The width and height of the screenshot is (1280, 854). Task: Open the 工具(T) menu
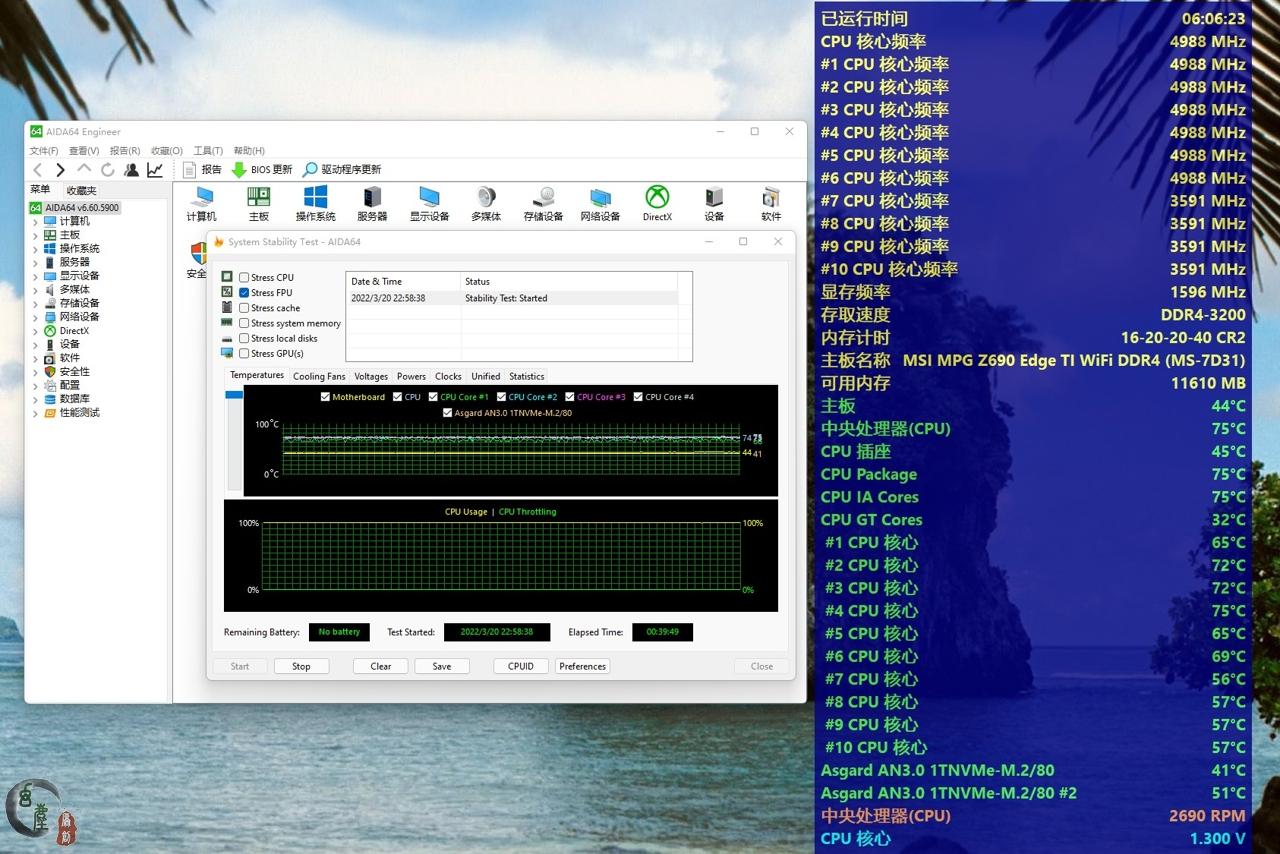[208, 151]
